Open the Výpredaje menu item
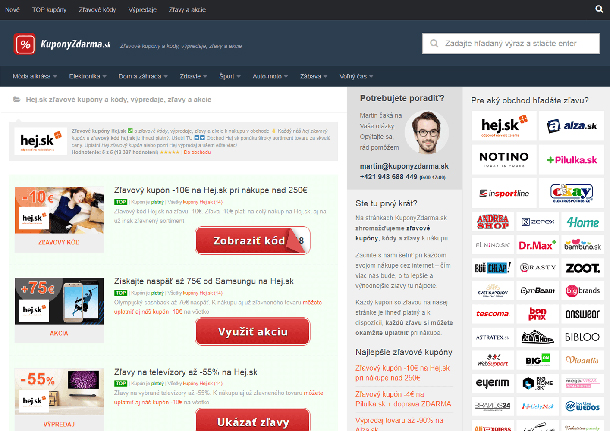610x431 pixels. pos(142,10)
